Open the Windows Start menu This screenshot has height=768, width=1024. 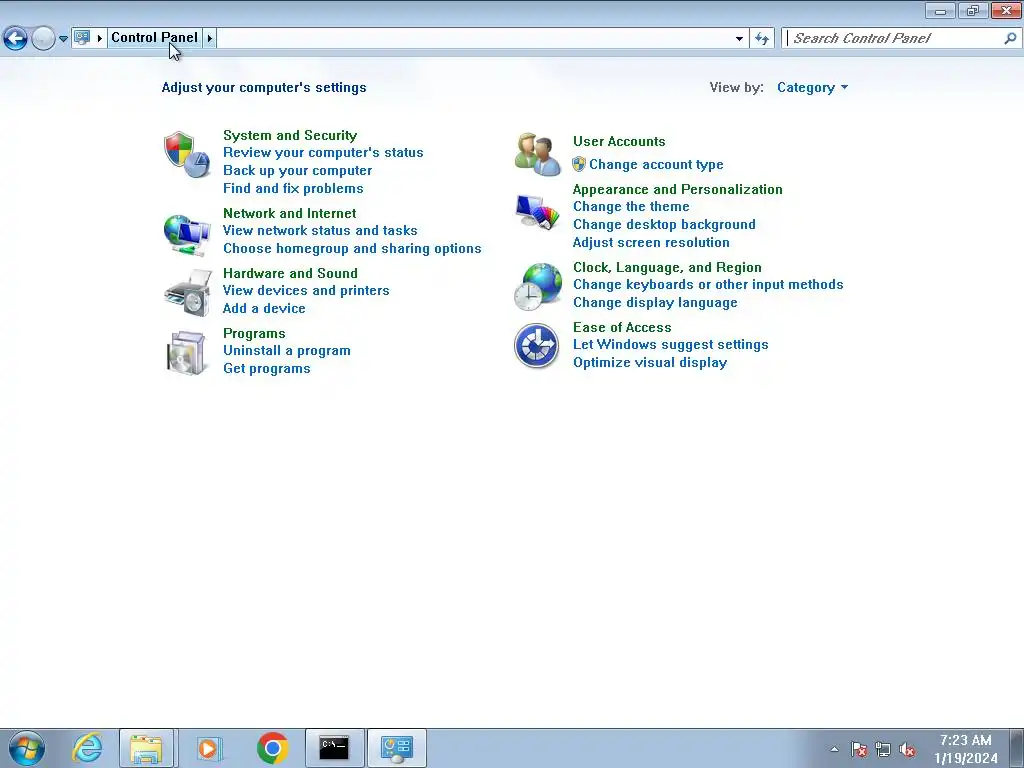tap(27, 748)
